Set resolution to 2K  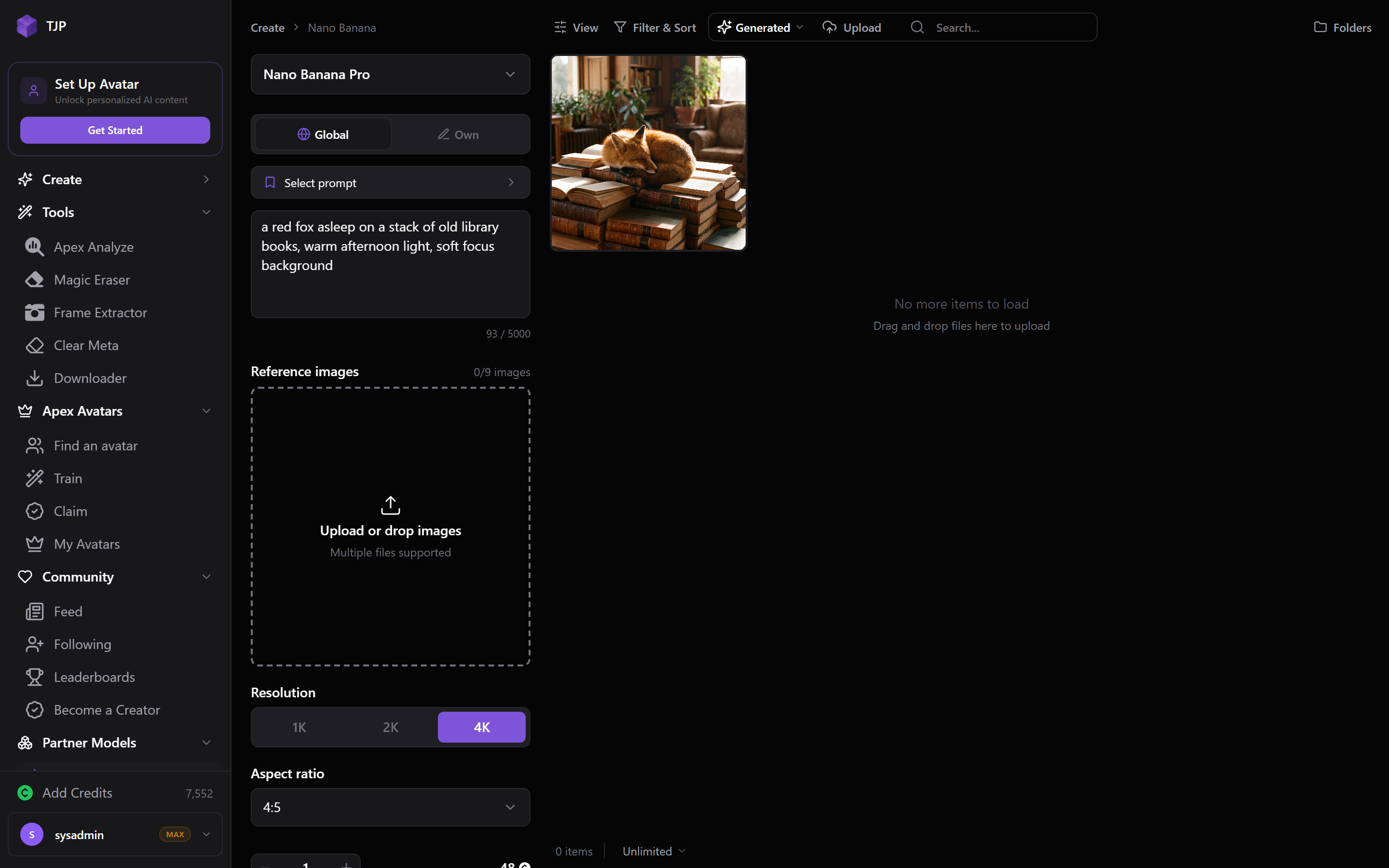point(390,727)
